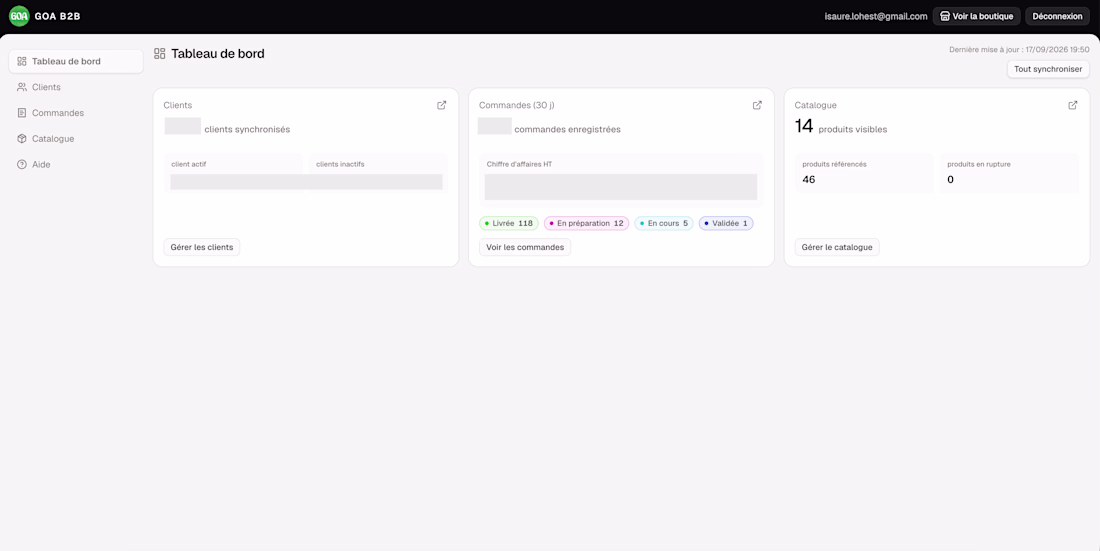Click the Chiffre d'affaires HT label
The width and height of the screenshot is (1100, 551).
(x=519, y=164)
